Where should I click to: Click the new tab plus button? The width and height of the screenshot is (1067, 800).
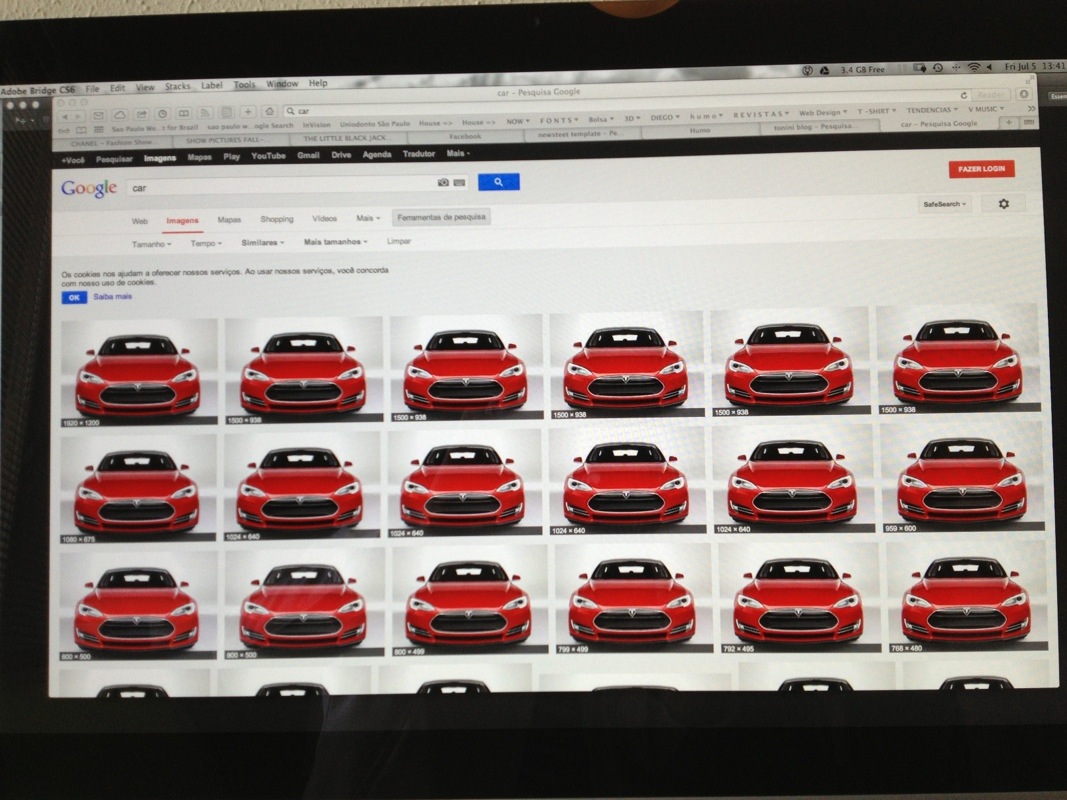tap(1009, 122)
